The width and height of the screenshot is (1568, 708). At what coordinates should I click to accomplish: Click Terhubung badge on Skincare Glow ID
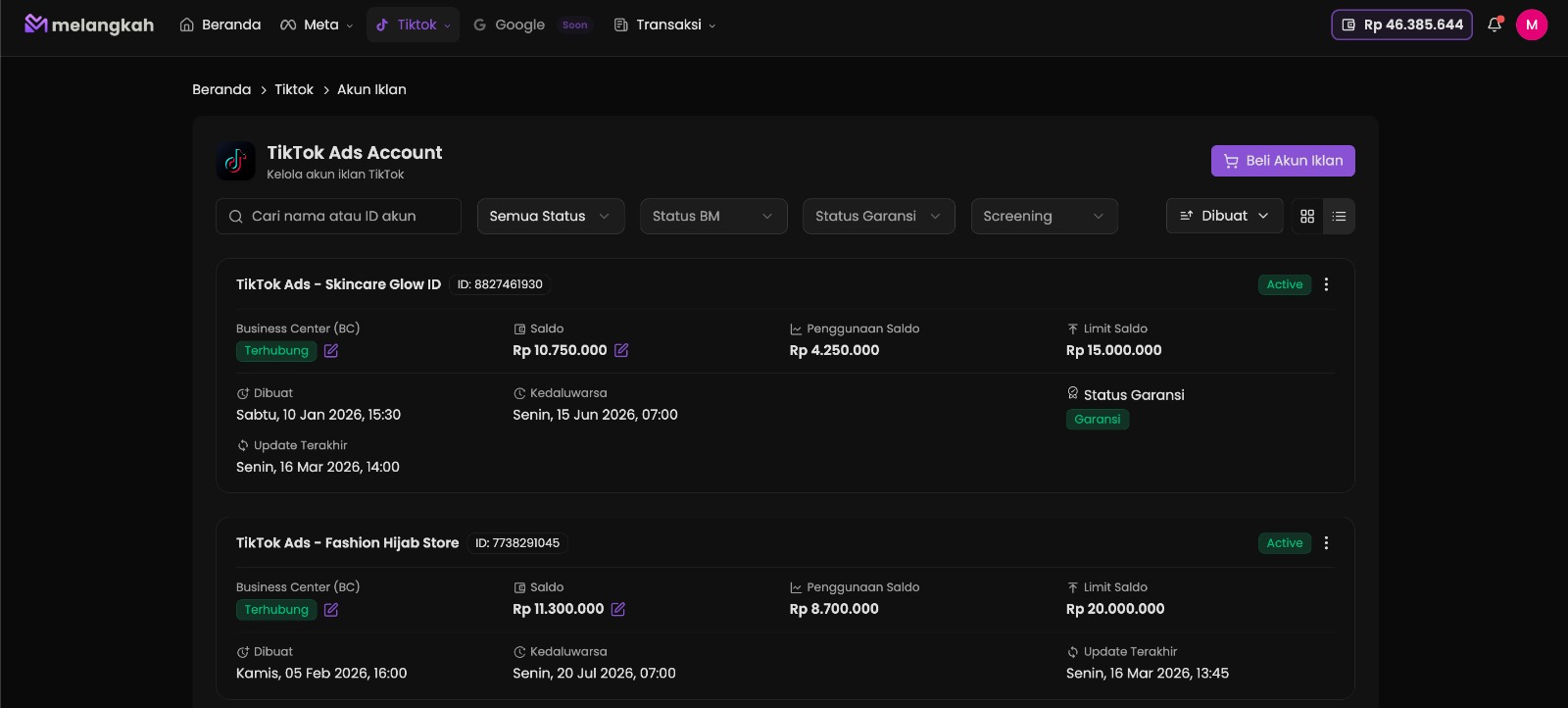[276, 351]
